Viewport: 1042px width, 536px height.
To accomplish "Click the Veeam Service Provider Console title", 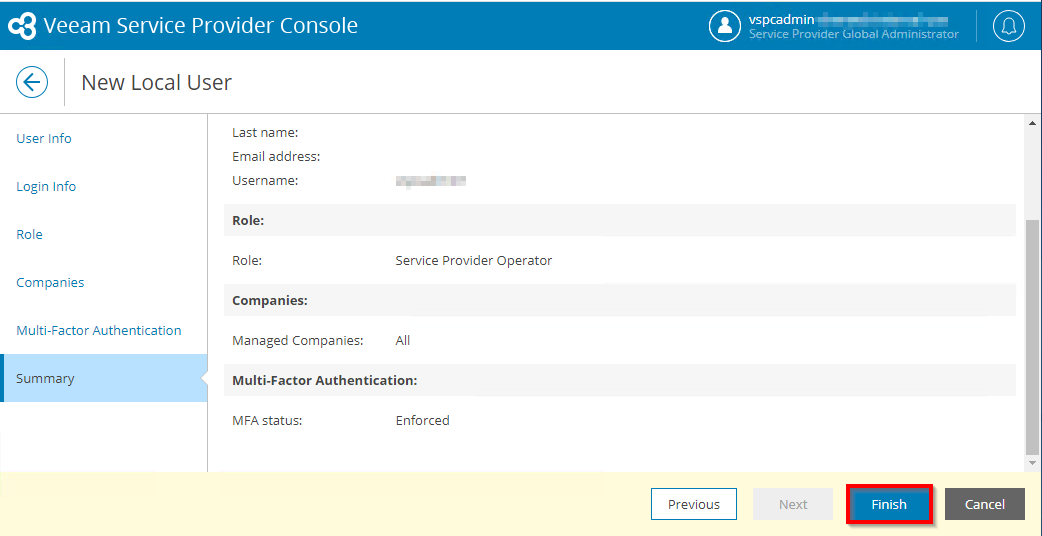I will [201, 25].
